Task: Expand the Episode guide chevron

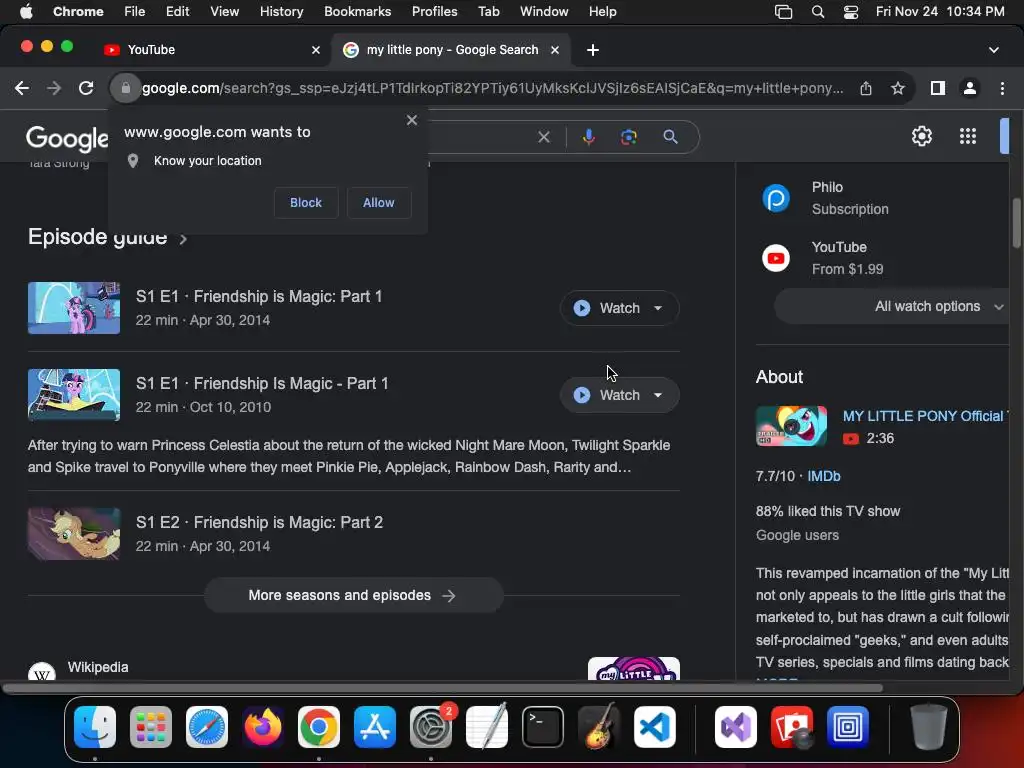Action: (x=184, y=239)
